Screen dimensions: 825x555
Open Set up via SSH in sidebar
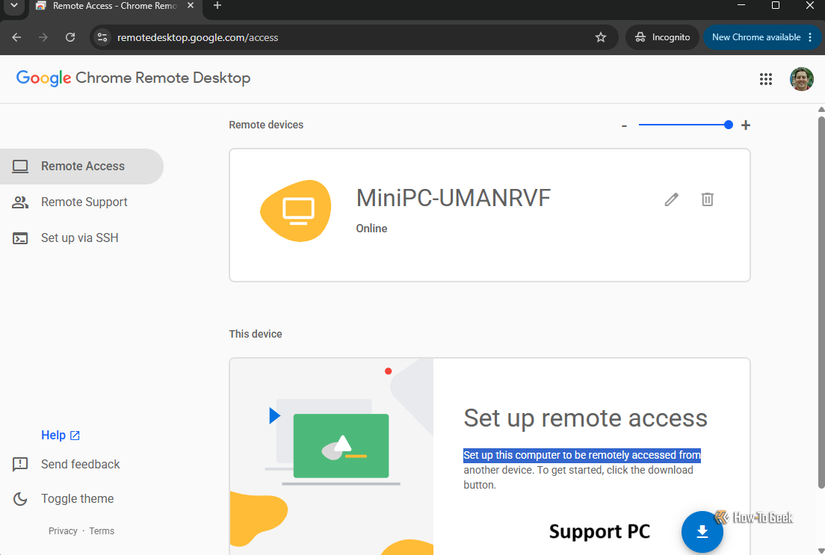coord(82,238)
